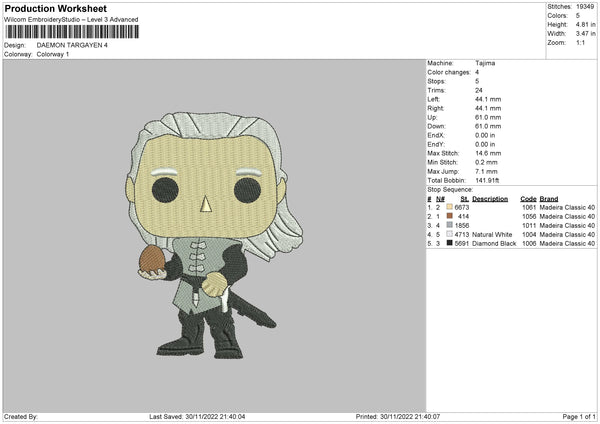
Task: Click the Colorway 1 value
Action: [x=53, y=54]
